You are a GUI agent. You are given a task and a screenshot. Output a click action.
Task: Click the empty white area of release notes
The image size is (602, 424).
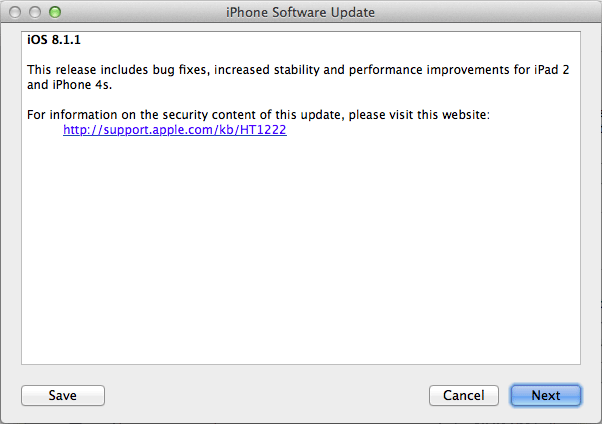301,250
